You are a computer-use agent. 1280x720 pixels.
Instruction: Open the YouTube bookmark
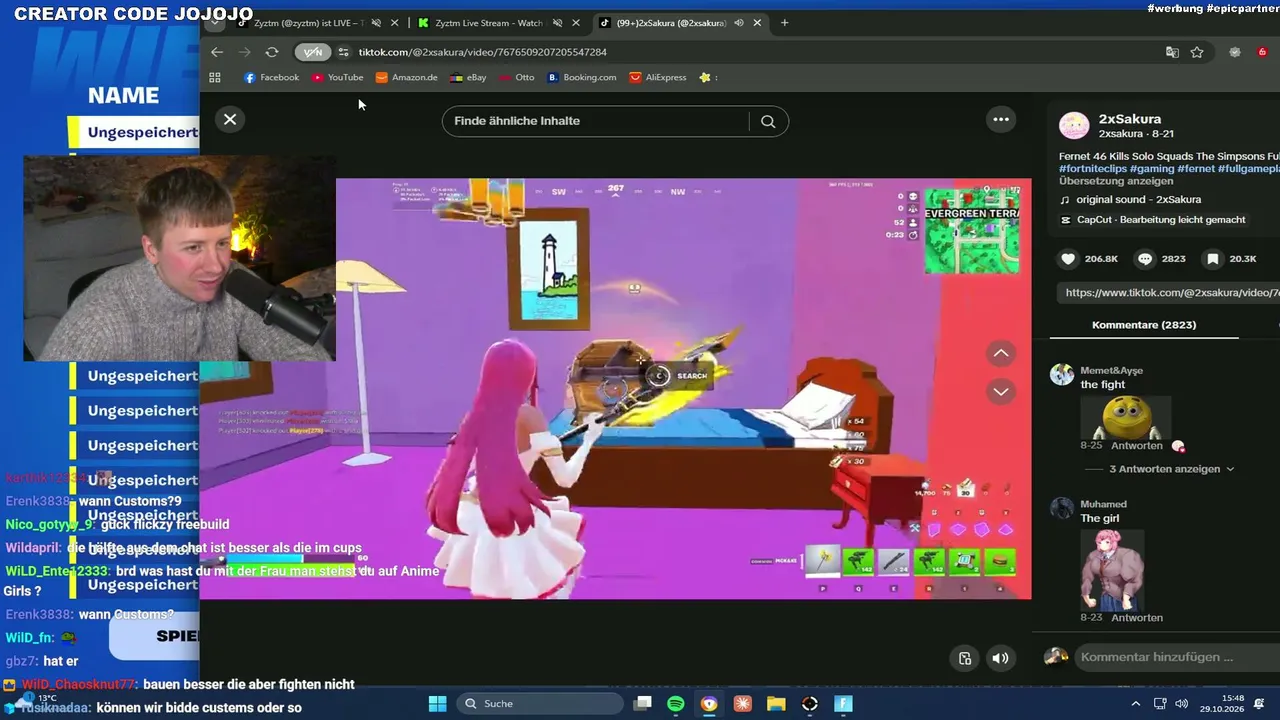[x=337, y=77]
